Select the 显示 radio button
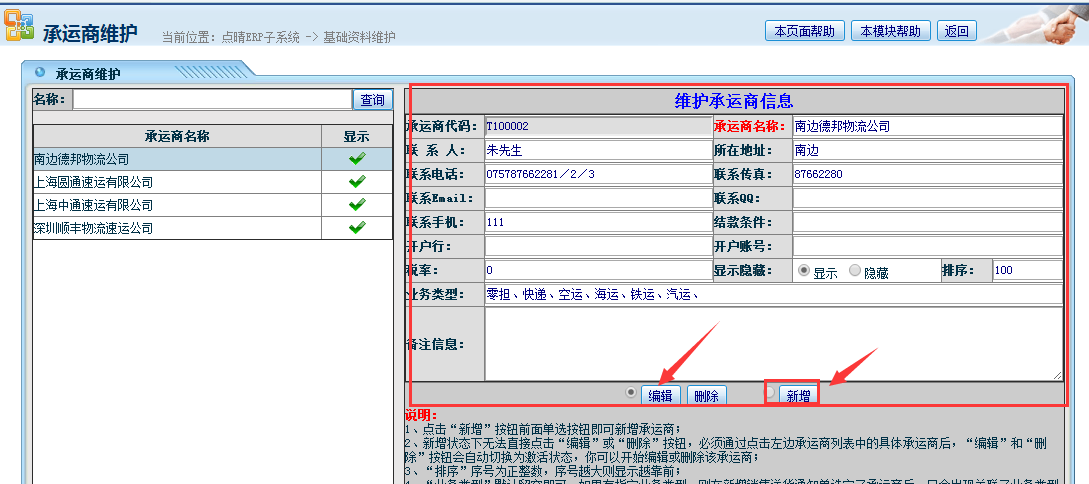The height and width of the screenshot is (484, 1089). (803, 271)
